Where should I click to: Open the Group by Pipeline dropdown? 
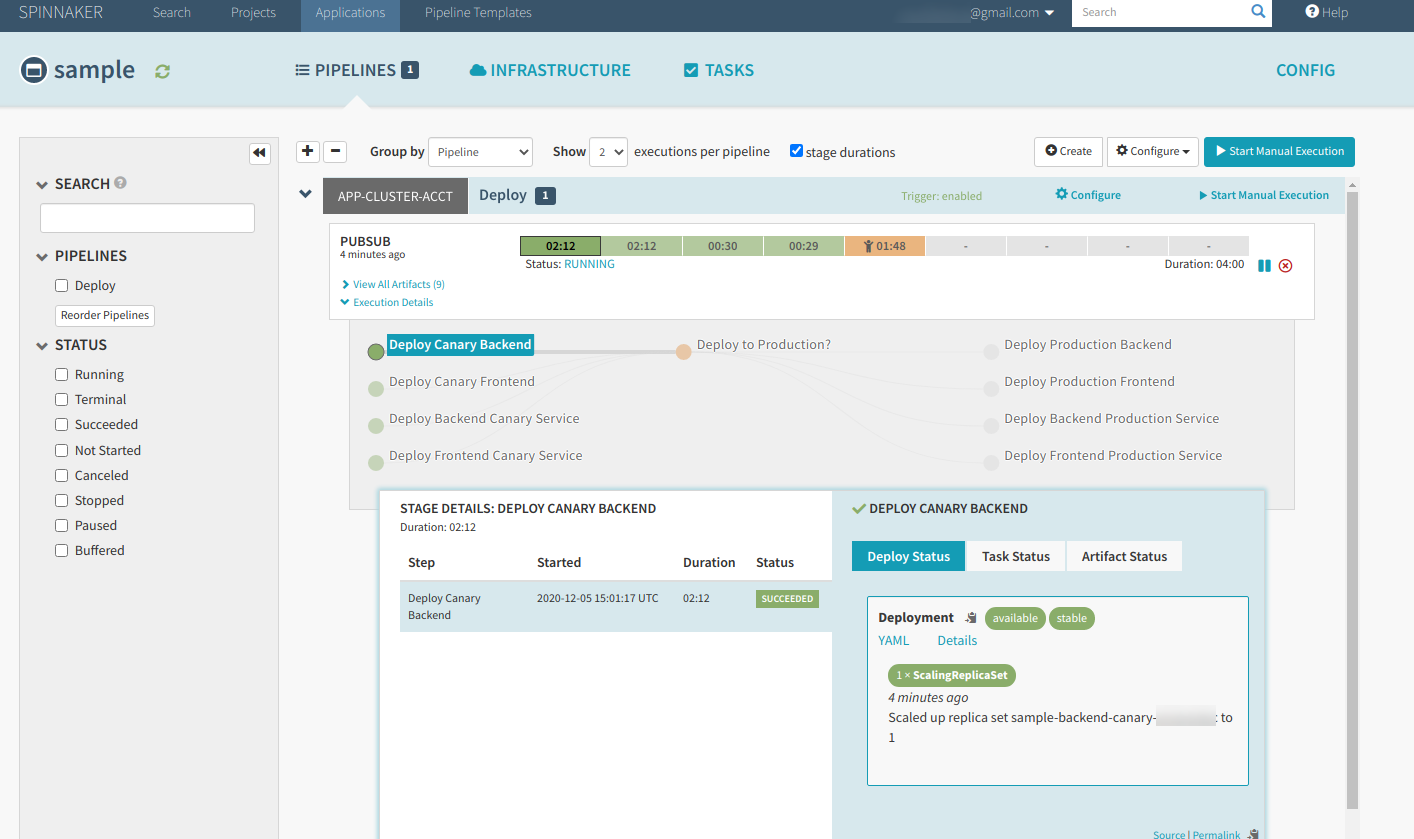pos(480,151)
